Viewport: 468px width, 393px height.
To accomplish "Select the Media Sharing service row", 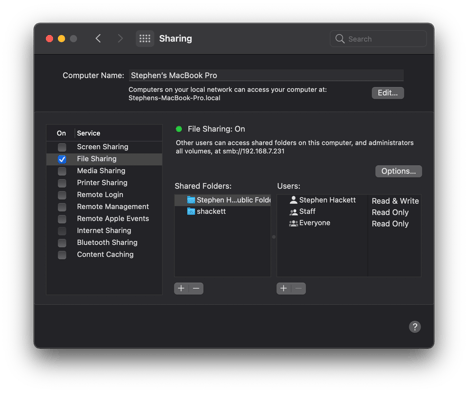I will click(104, 171).
